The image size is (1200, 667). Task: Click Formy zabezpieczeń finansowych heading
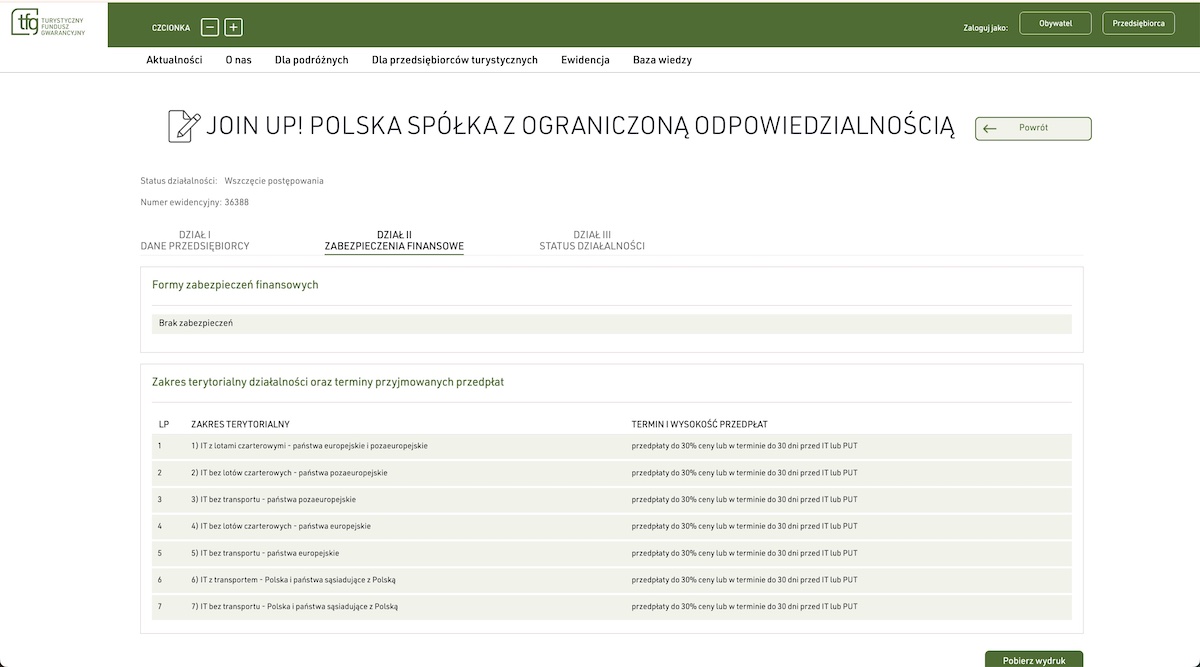[x=235, y=285]
